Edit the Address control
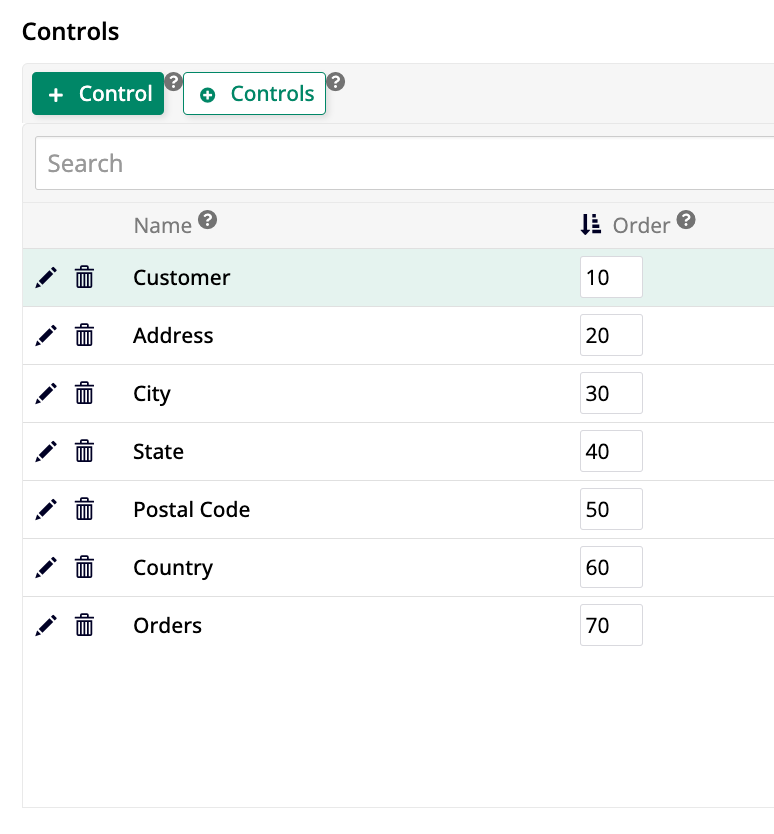Screen dimensions: 774x834 pyautogui.click(x=46, y=335)
